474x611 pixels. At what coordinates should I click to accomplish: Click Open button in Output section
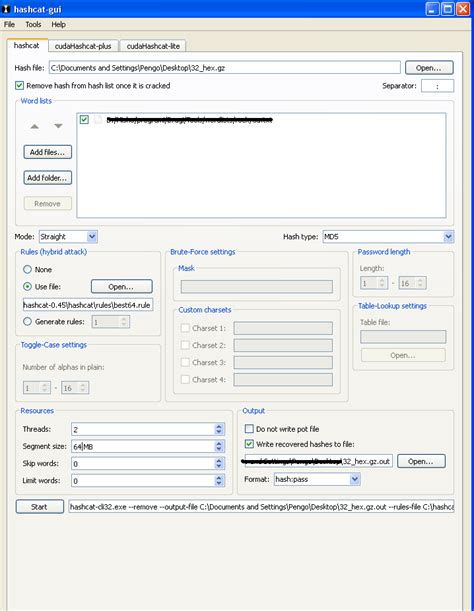[421, 461]
